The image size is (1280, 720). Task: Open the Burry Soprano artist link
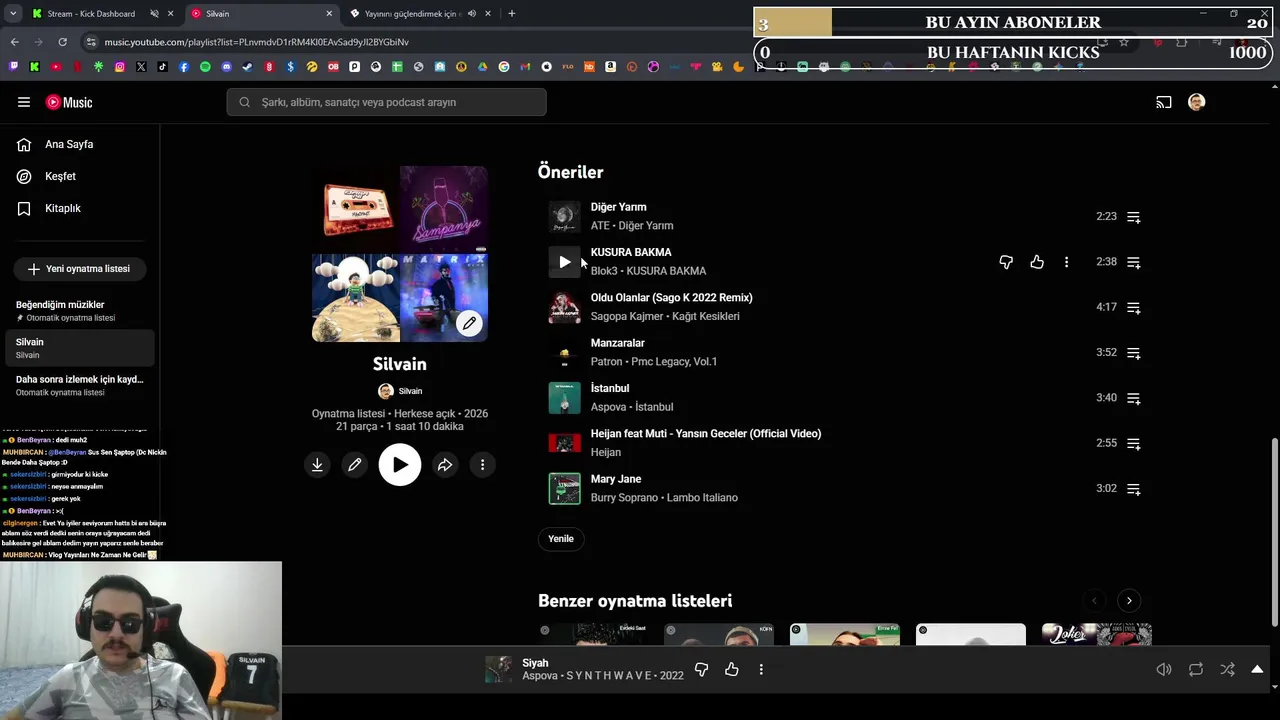pyautogui.click(x=625, y=498)
